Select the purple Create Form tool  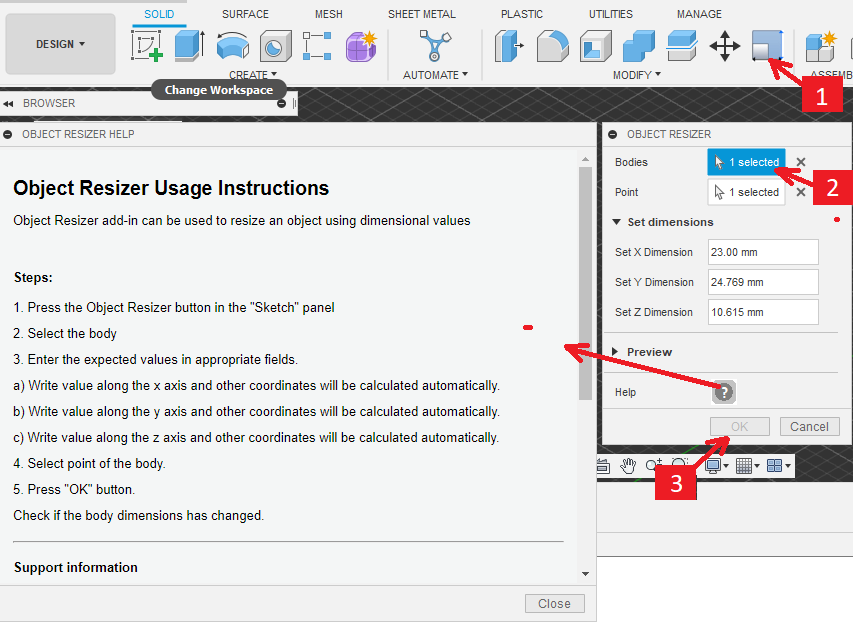(x=361, y=46)
